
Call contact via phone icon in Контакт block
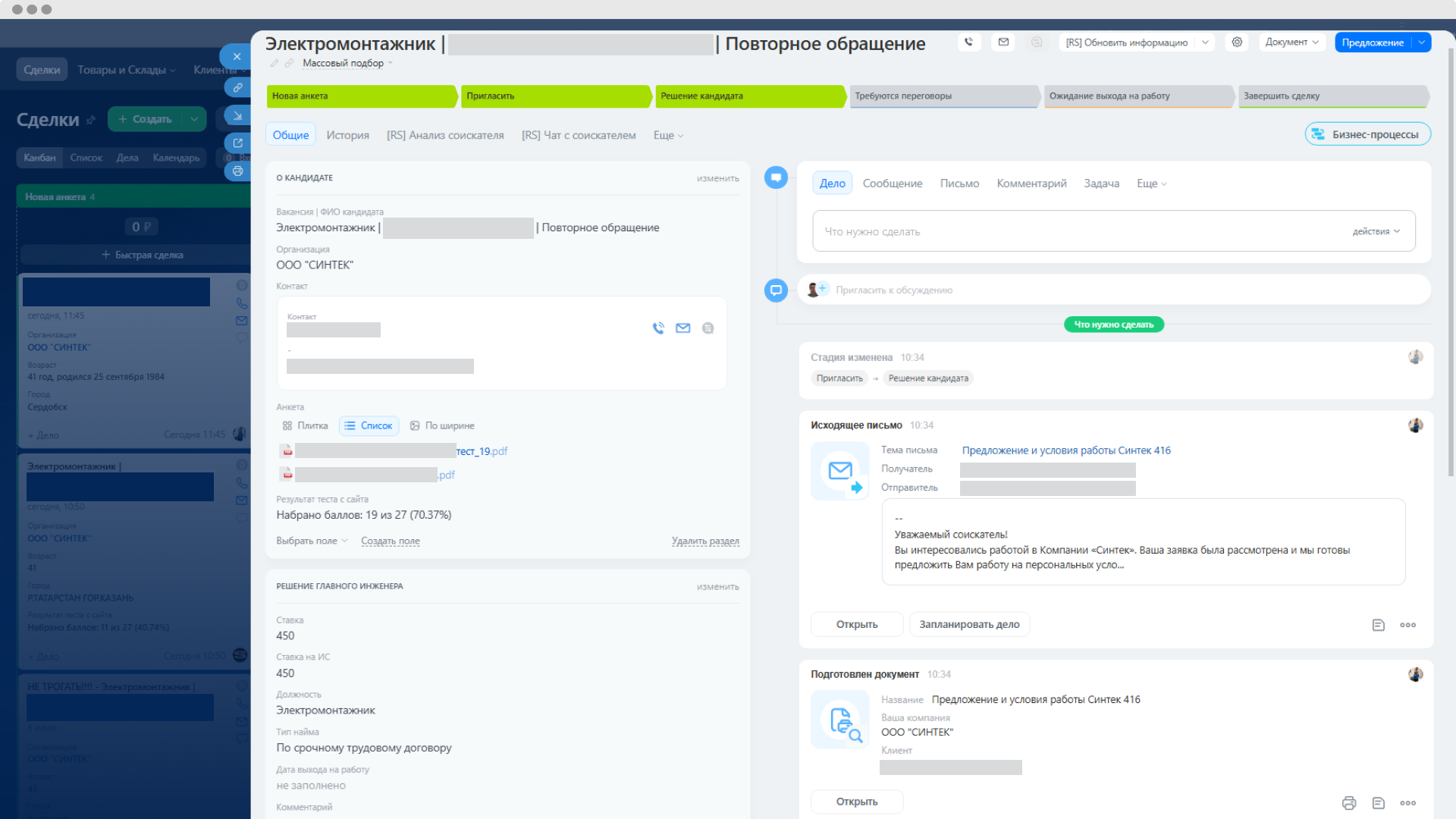point(658,328)
